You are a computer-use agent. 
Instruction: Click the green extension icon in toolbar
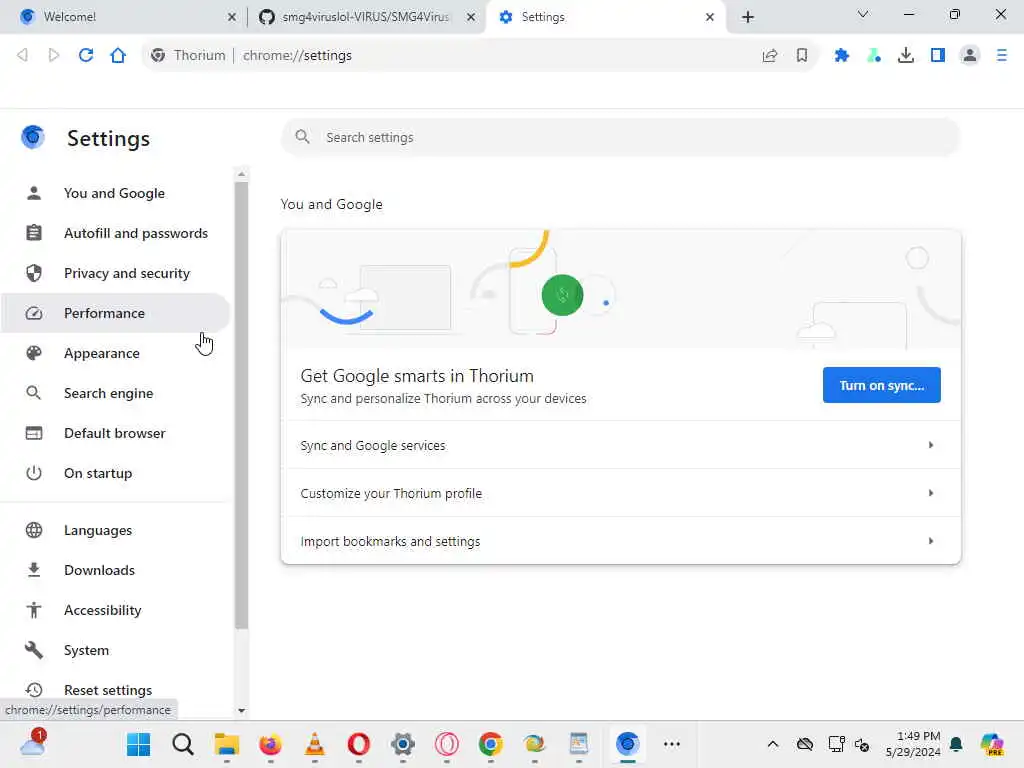tap(874, 56)
